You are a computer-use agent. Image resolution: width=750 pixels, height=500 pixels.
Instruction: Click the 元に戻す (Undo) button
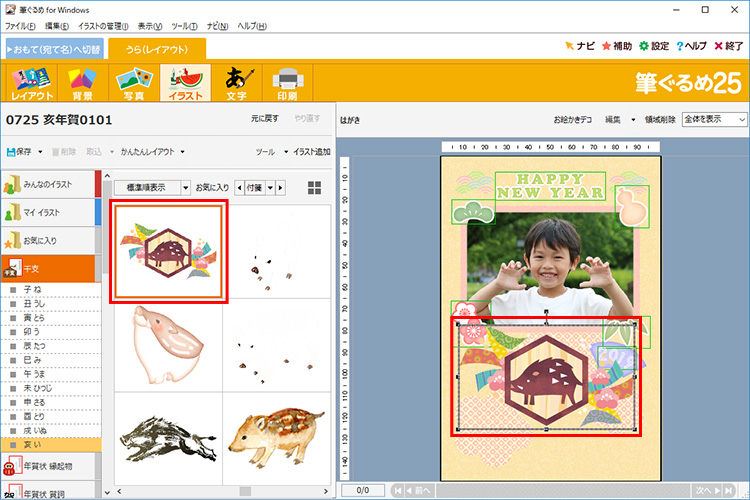click(x=265, y=119)
